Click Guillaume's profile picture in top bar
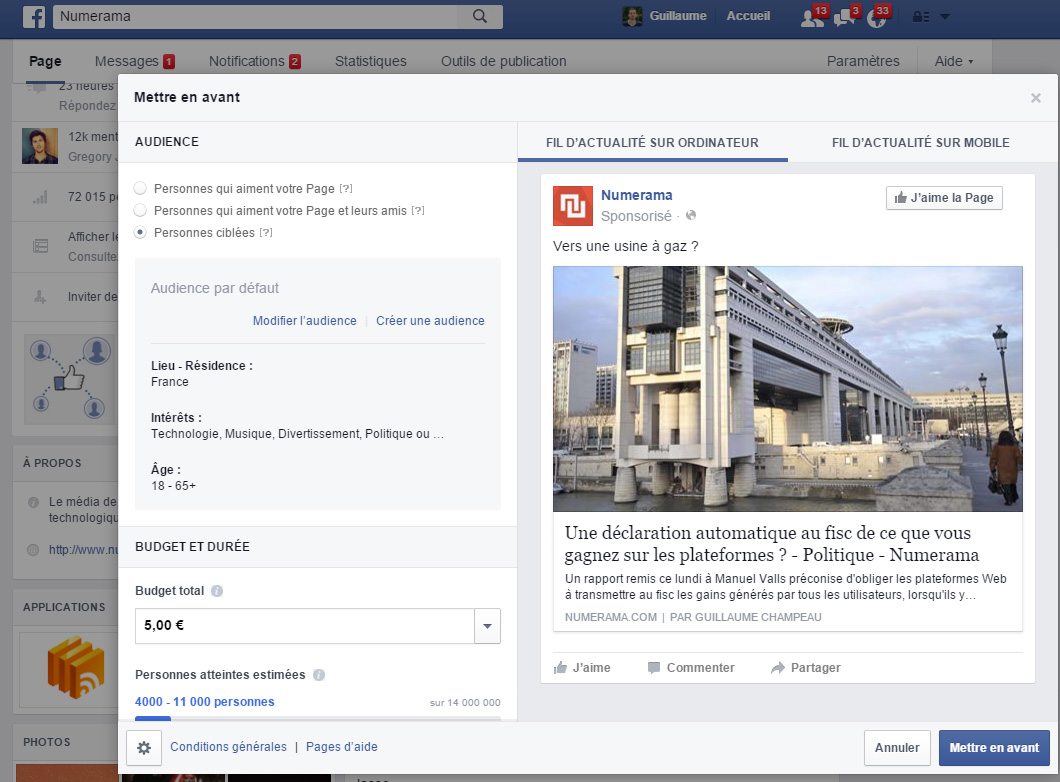The width and height of the screenshot is (1060, 782). (x=632, y=16)
